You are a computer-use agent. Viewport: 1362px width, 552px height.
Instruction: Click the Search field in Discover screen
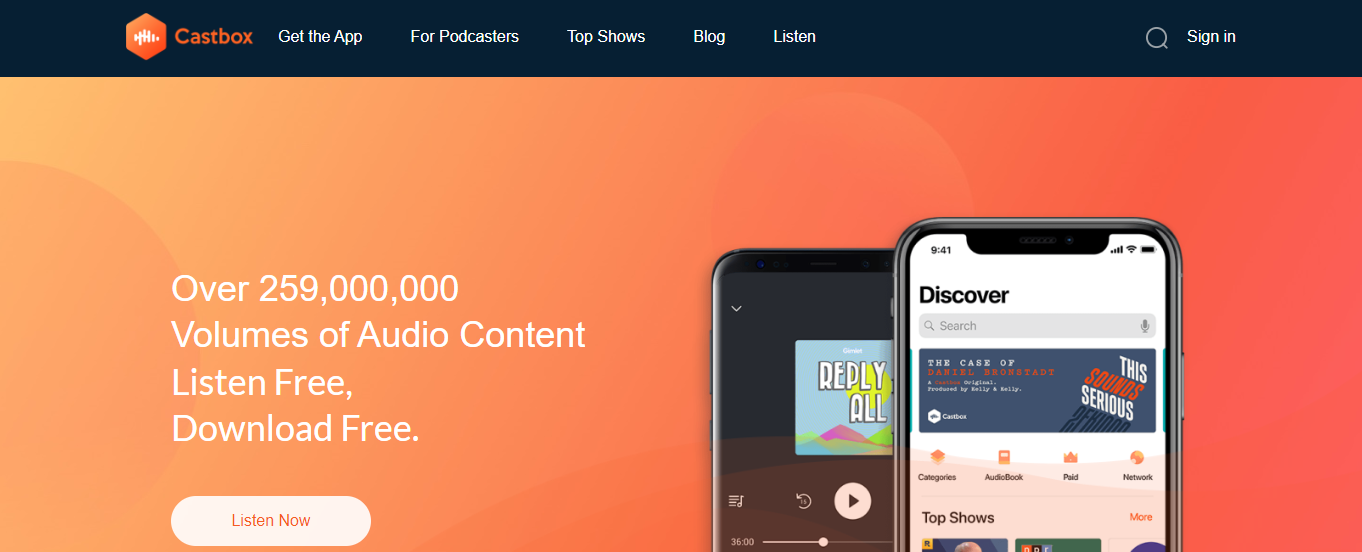[1037, 326]
